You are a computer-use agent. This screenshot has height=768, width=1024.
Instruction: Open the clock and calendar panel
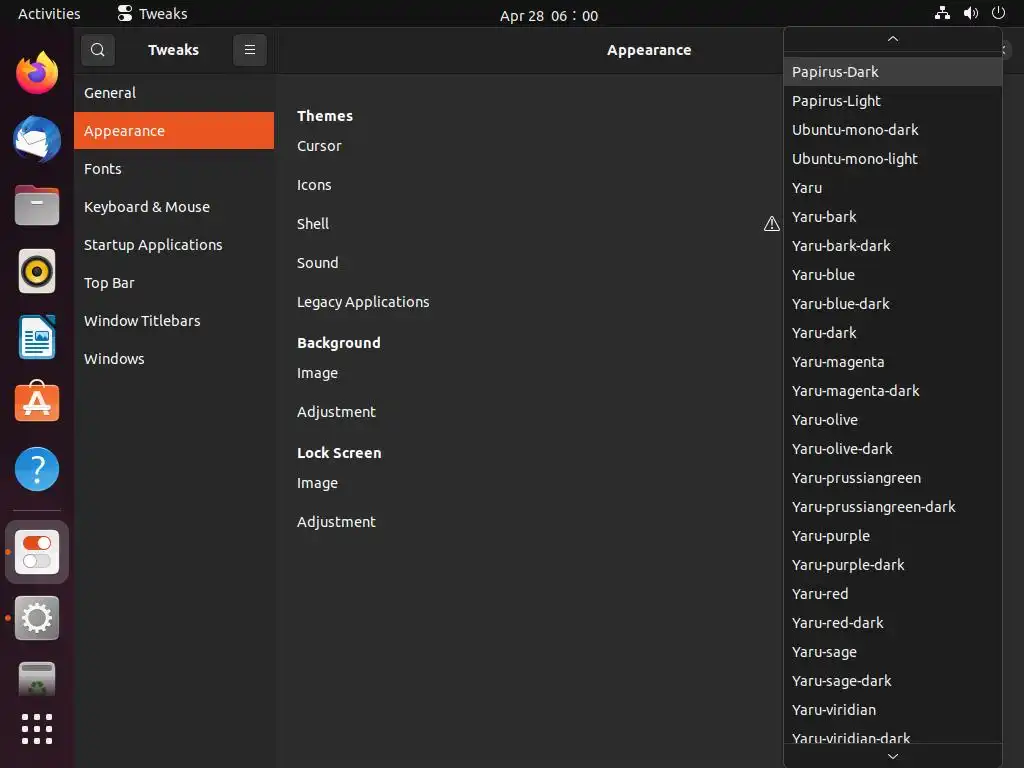(548, 15)
